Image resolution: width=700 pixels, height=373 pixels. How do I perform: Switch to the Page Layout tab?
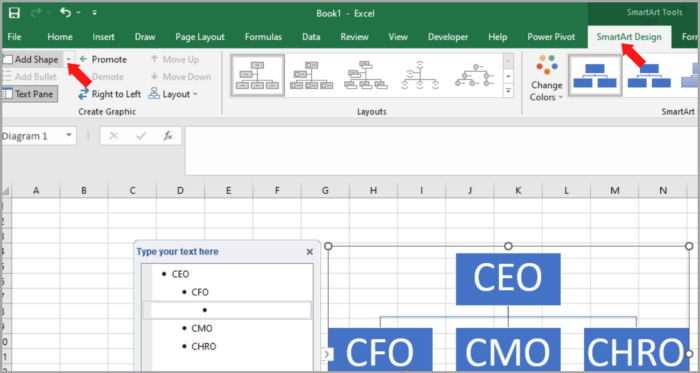click(x=200, y=37)
